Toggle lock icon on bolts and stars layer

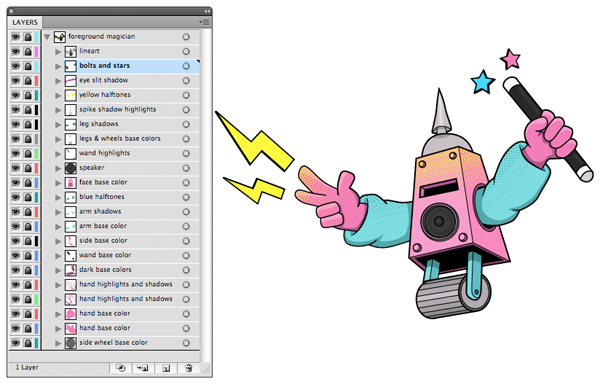coord(28,66)
